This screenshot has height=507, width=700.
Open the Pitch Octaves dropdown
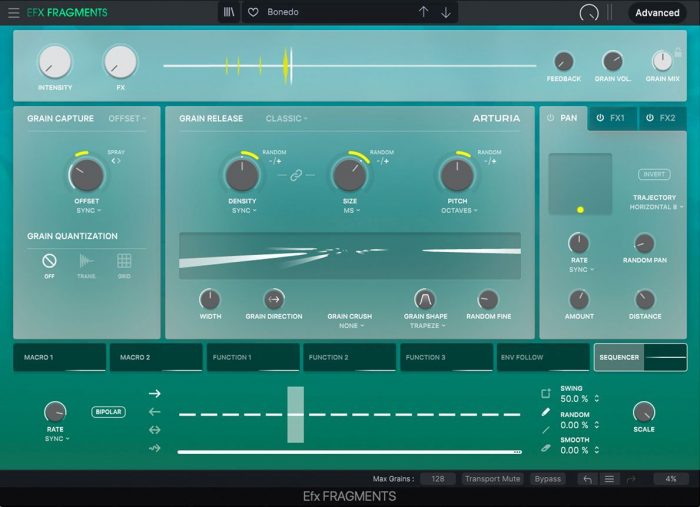pyautogui.click(x=459, y=211)
